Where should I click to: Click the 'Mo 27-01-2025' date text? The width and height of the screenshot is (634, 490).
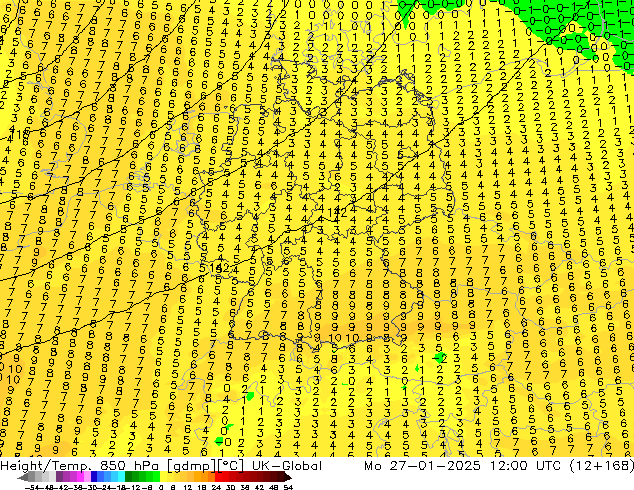[x=422, y=466]
